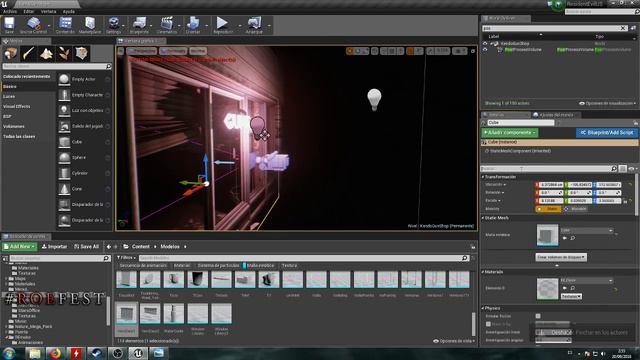The image size is (640, 360).
Task: Click the Save All button
Action: point(86,247)
